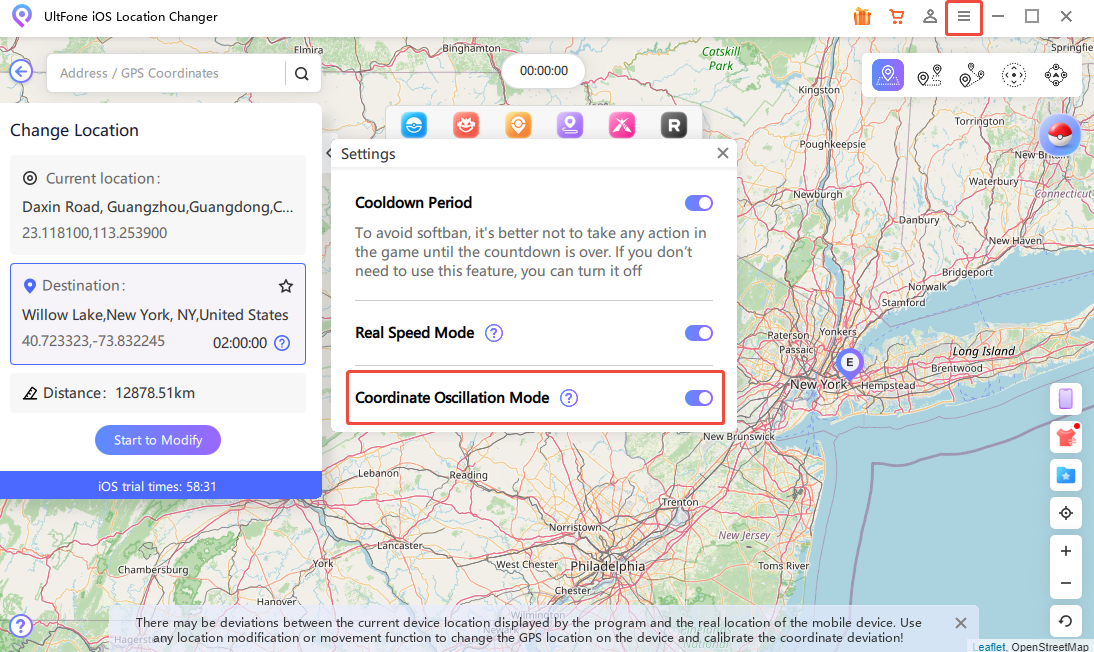Open the user account icon

click(x=929, y=16)
